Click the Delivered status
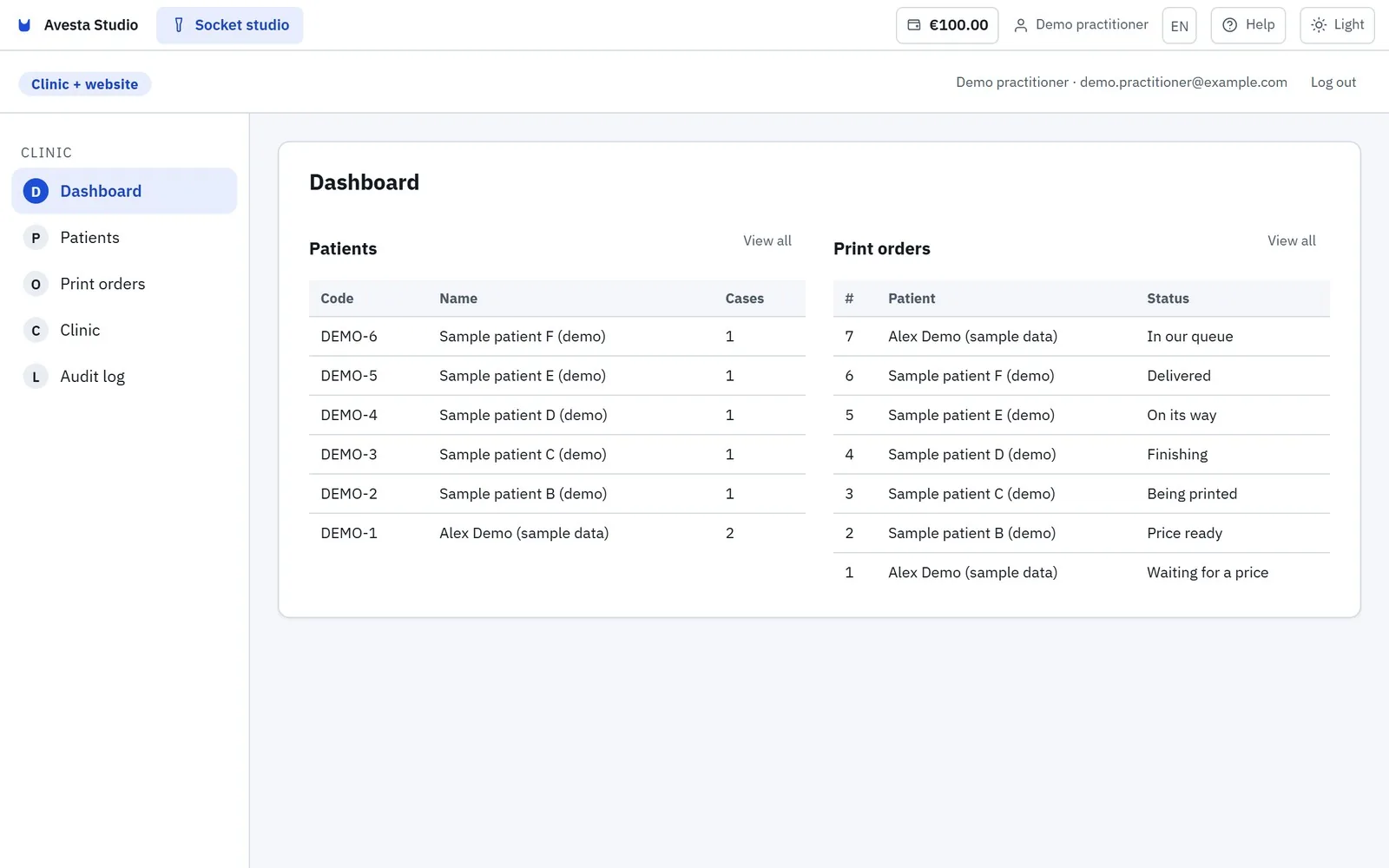 tap(1179, 376)
